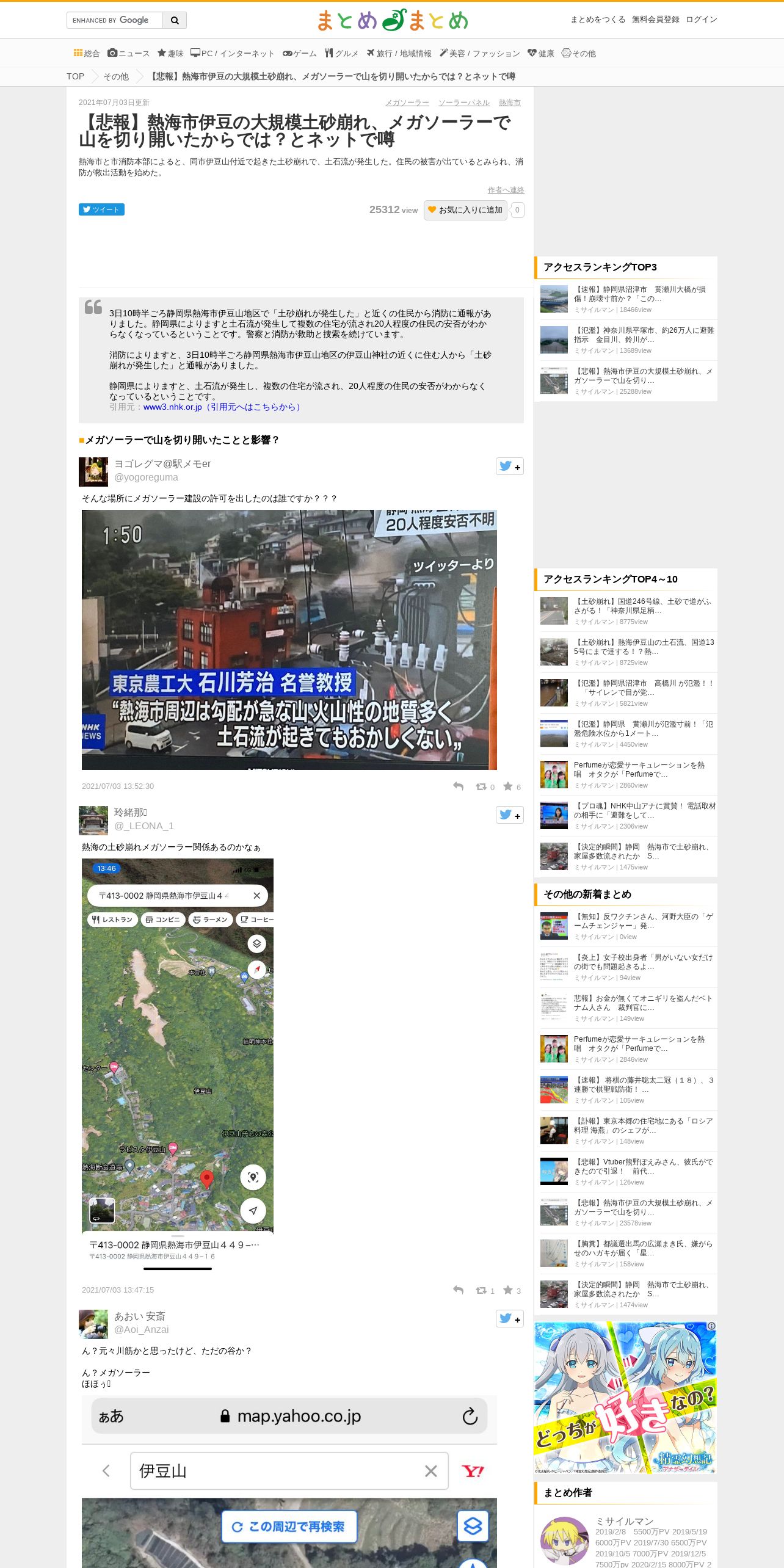Click TOP in the breadcrumb

tap(75, 76)
